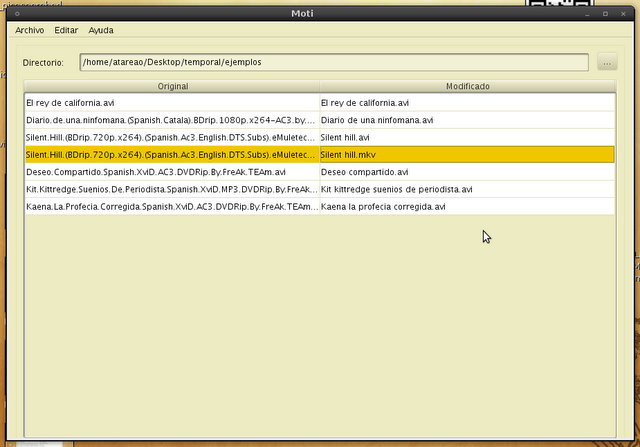640x447 pixels.
Task: Minimize the Moti window
Action: coord(587,14)
